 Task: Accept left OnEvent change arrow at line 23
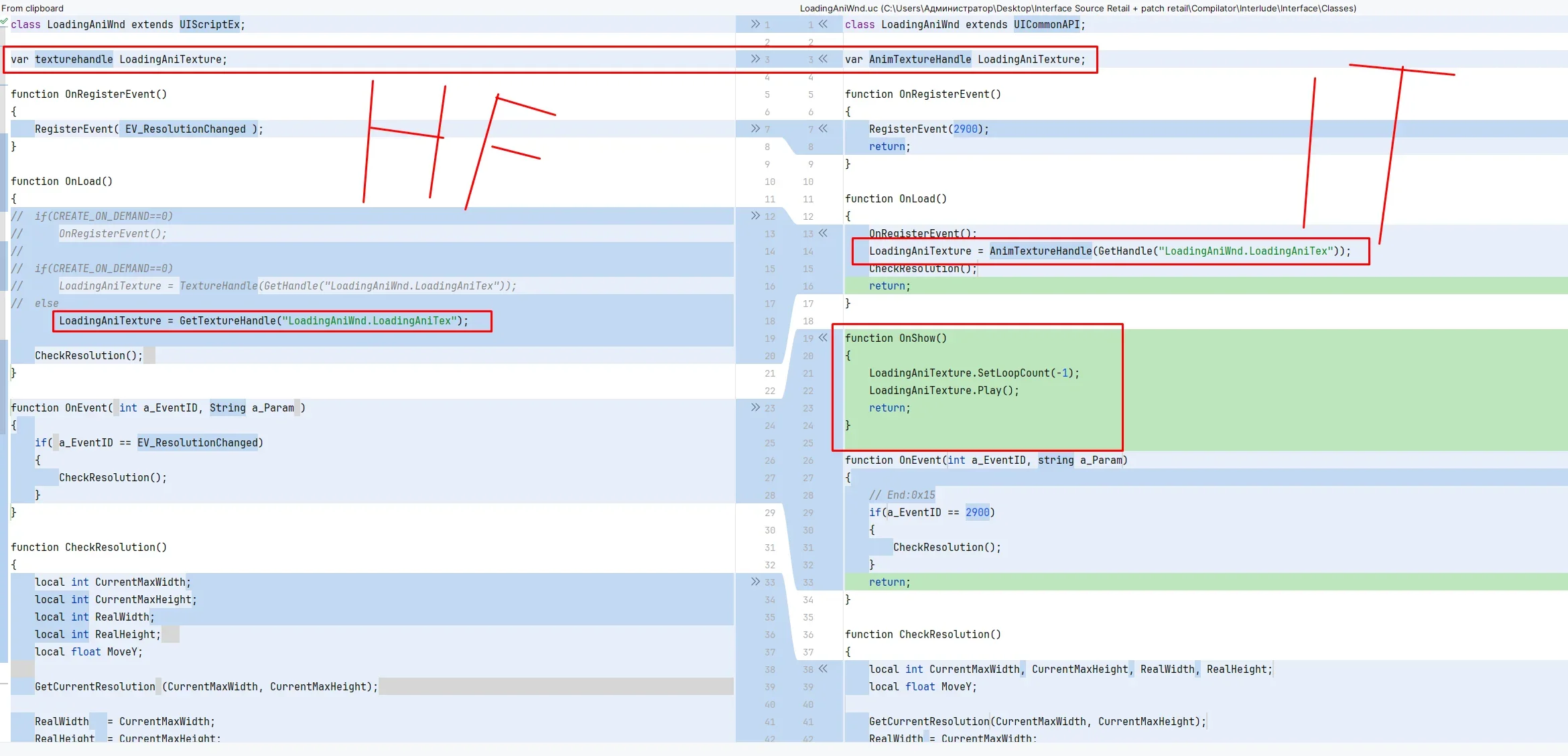[x=755, y=407]
